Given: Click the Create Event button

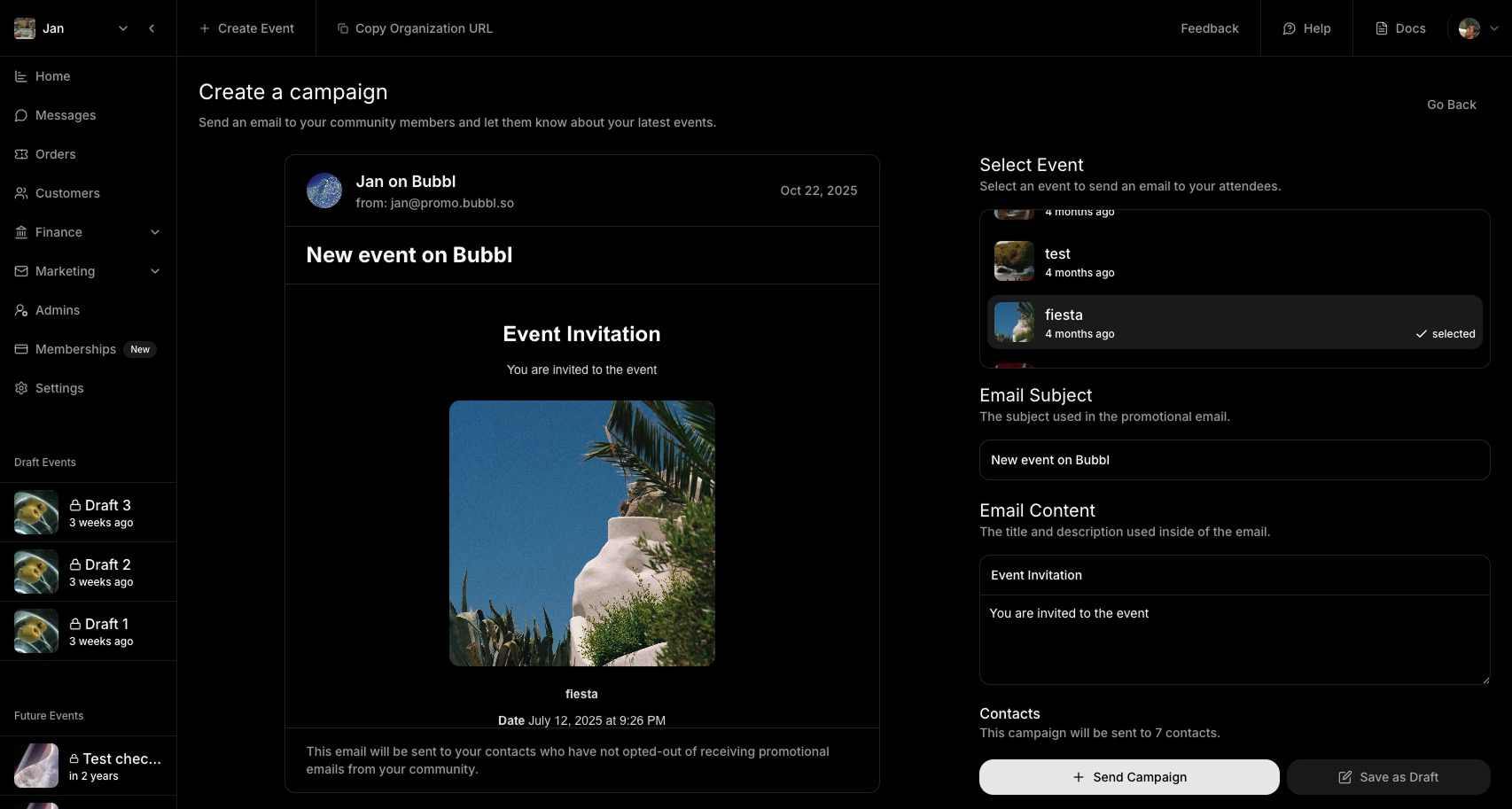Looking at the screenshot, I should tap(246, 28).
